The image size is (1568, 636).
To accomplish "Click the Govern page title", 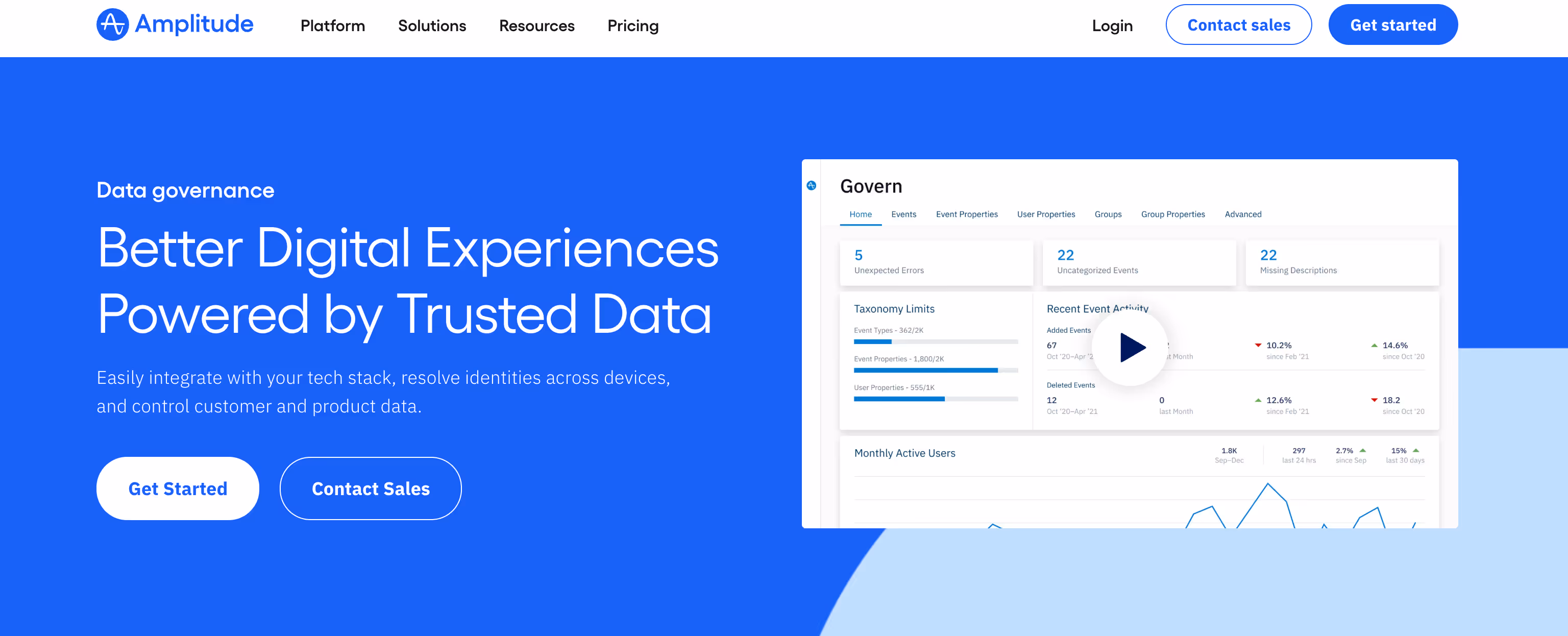I will (870, 186).
